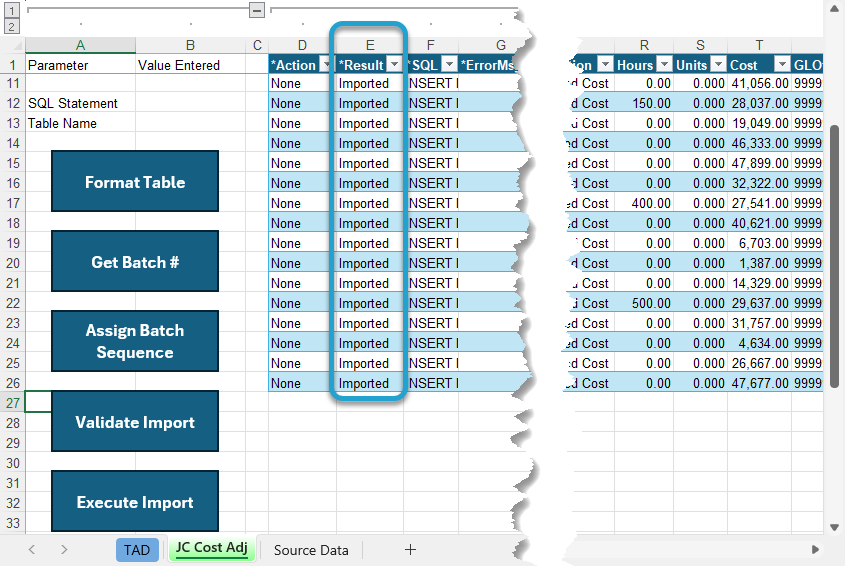The height and width of the screenshot is (566, 845).
Task: Click the Execute Import button
Action: coord(135,501)
